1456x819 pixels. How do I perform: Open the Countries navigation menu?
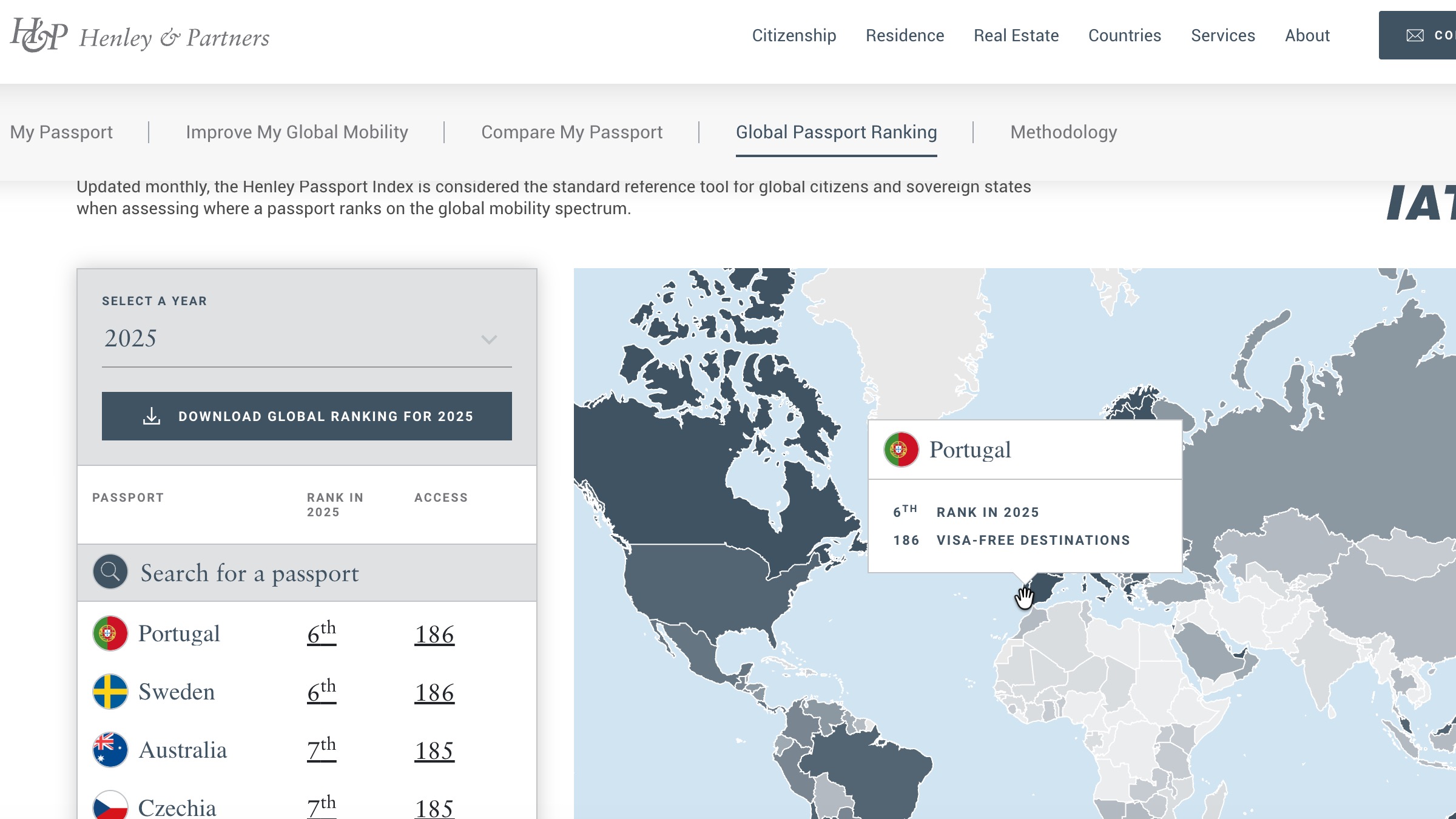[x=1124, y=35]
